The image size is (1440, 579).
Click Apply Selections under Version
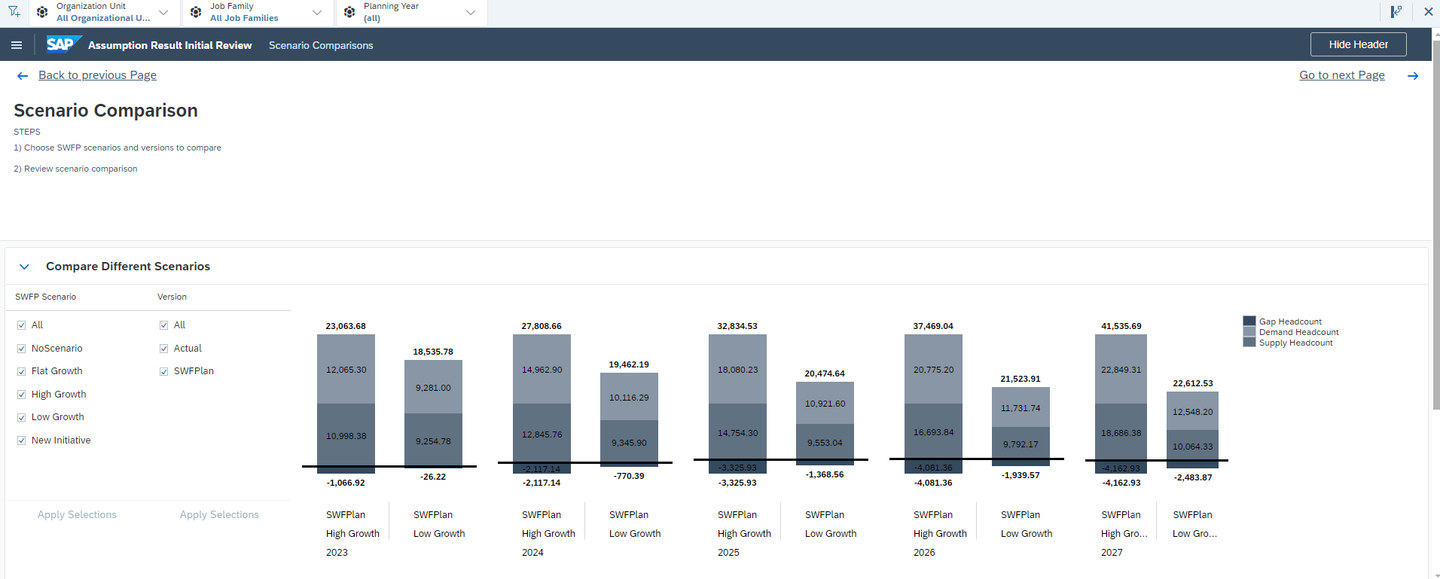click(x=219, y=515)
